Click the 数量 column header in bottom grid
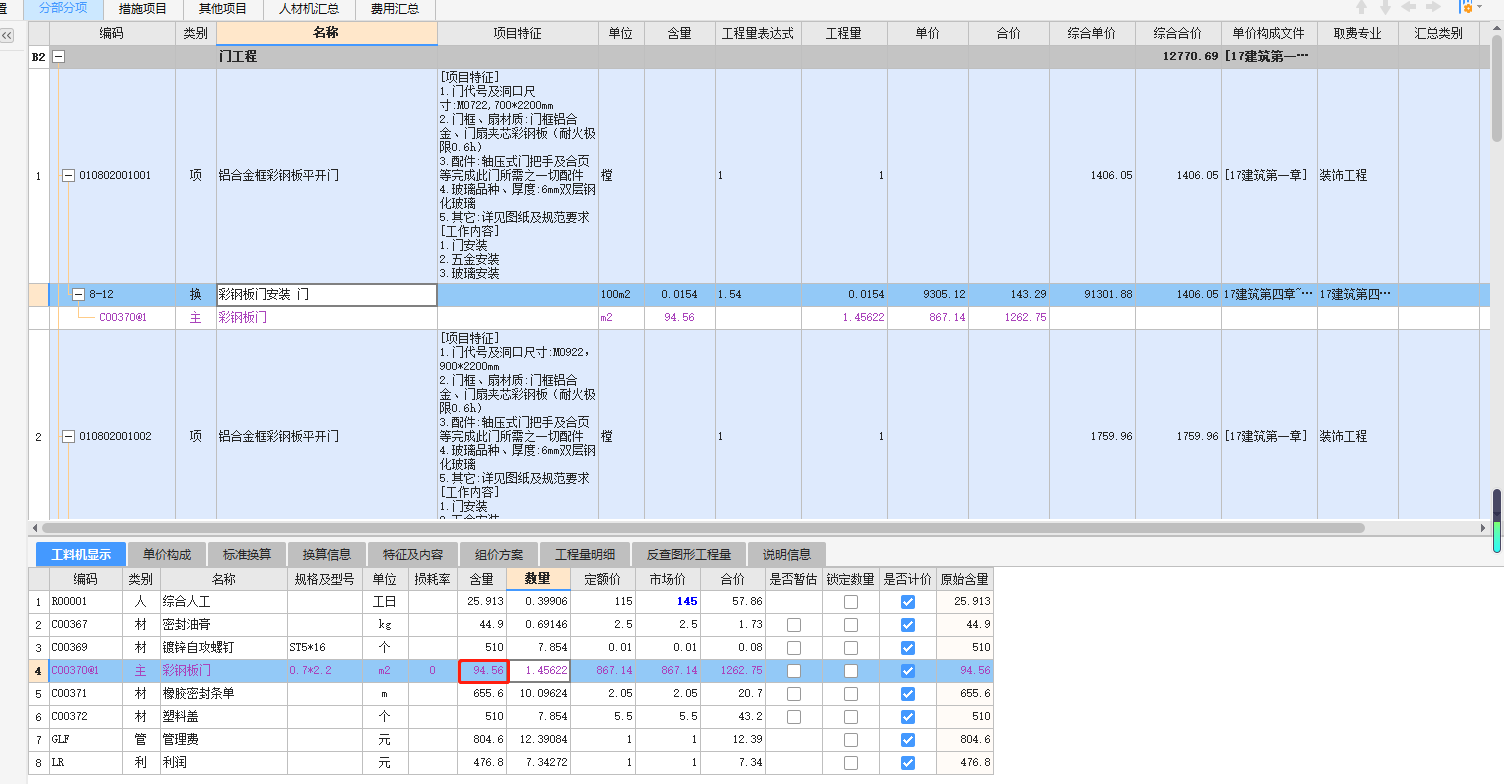 pyautogui.click(x=538, y=579)
